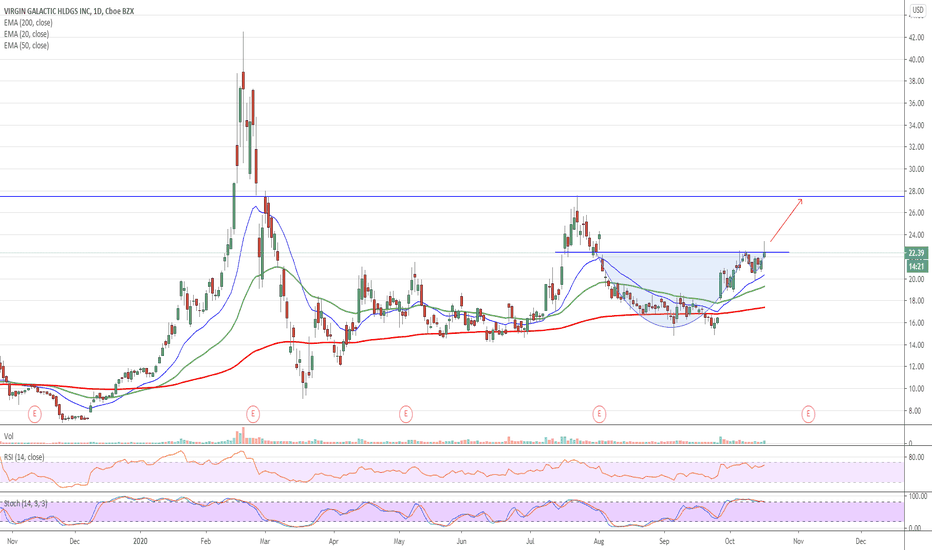This screenshot has height=550, width=932.
Task: Click the Oct label on time axis
Action: click(x=729, y=541)
